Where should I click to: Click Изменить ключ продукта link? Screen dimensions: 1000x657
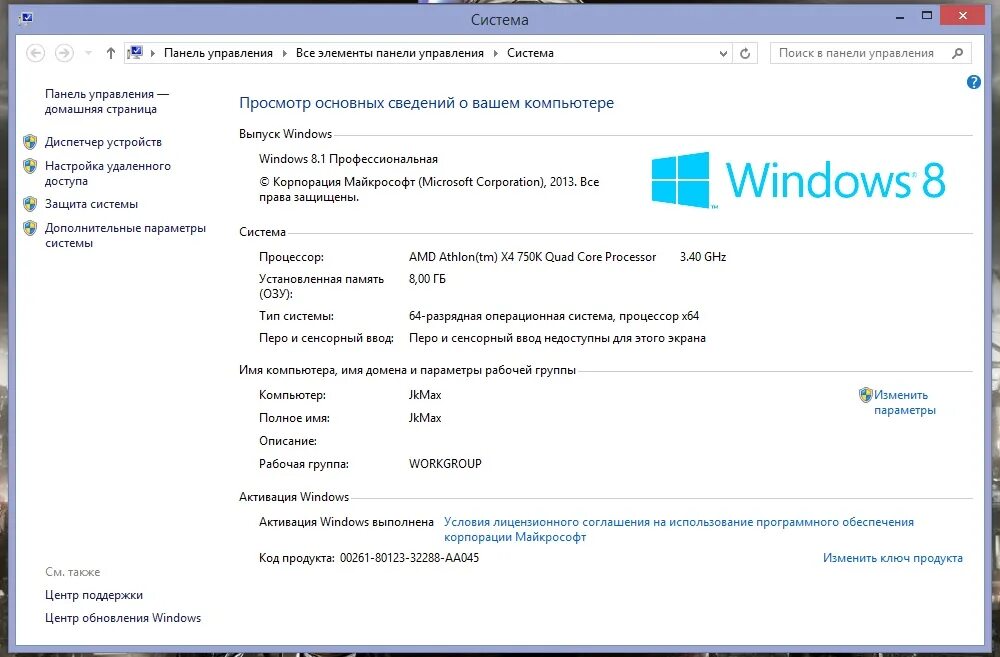click(892, 558)
